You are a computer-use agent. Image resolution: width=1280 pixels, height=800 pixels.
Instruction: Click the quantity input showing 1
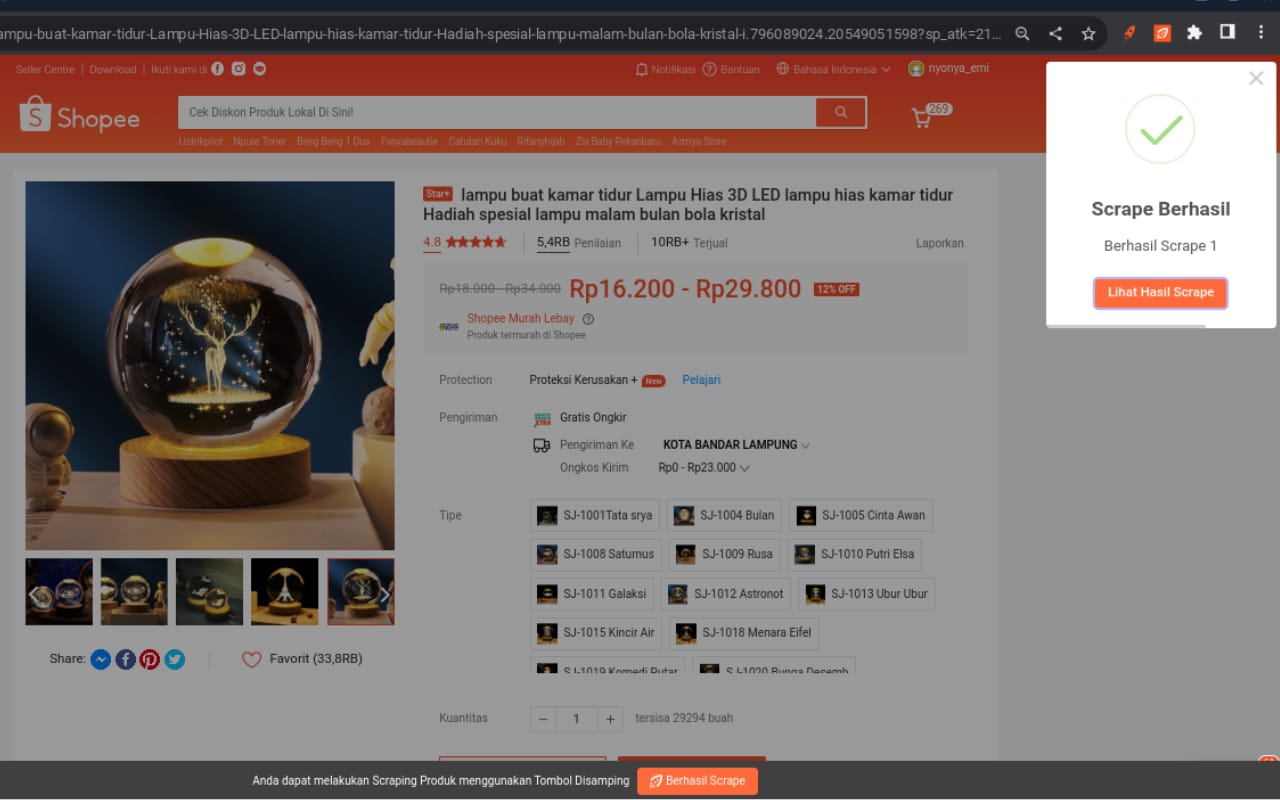click(577, 719)
